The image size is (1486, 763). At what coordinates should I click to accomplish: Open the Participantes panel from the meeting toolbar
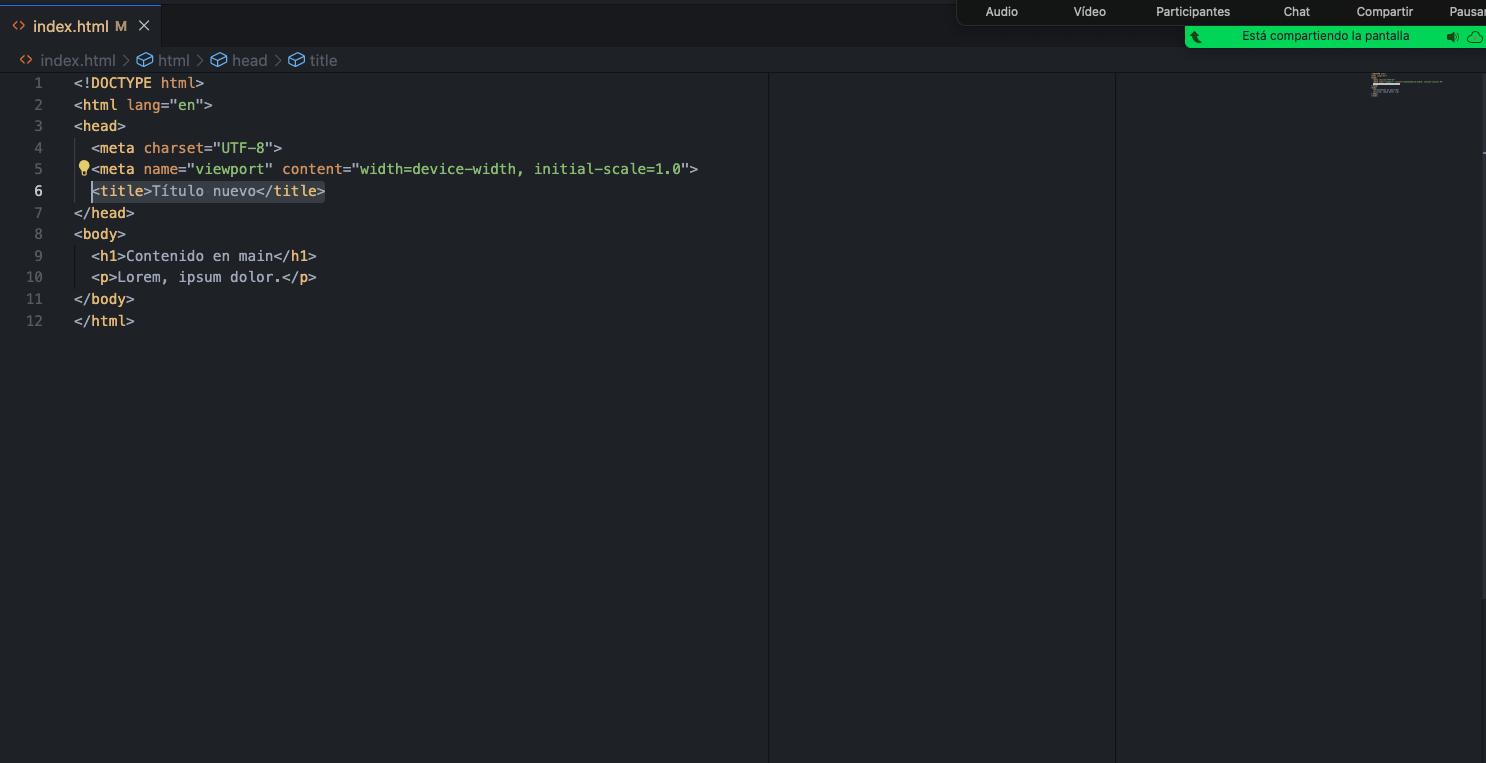click(1193, 11)
